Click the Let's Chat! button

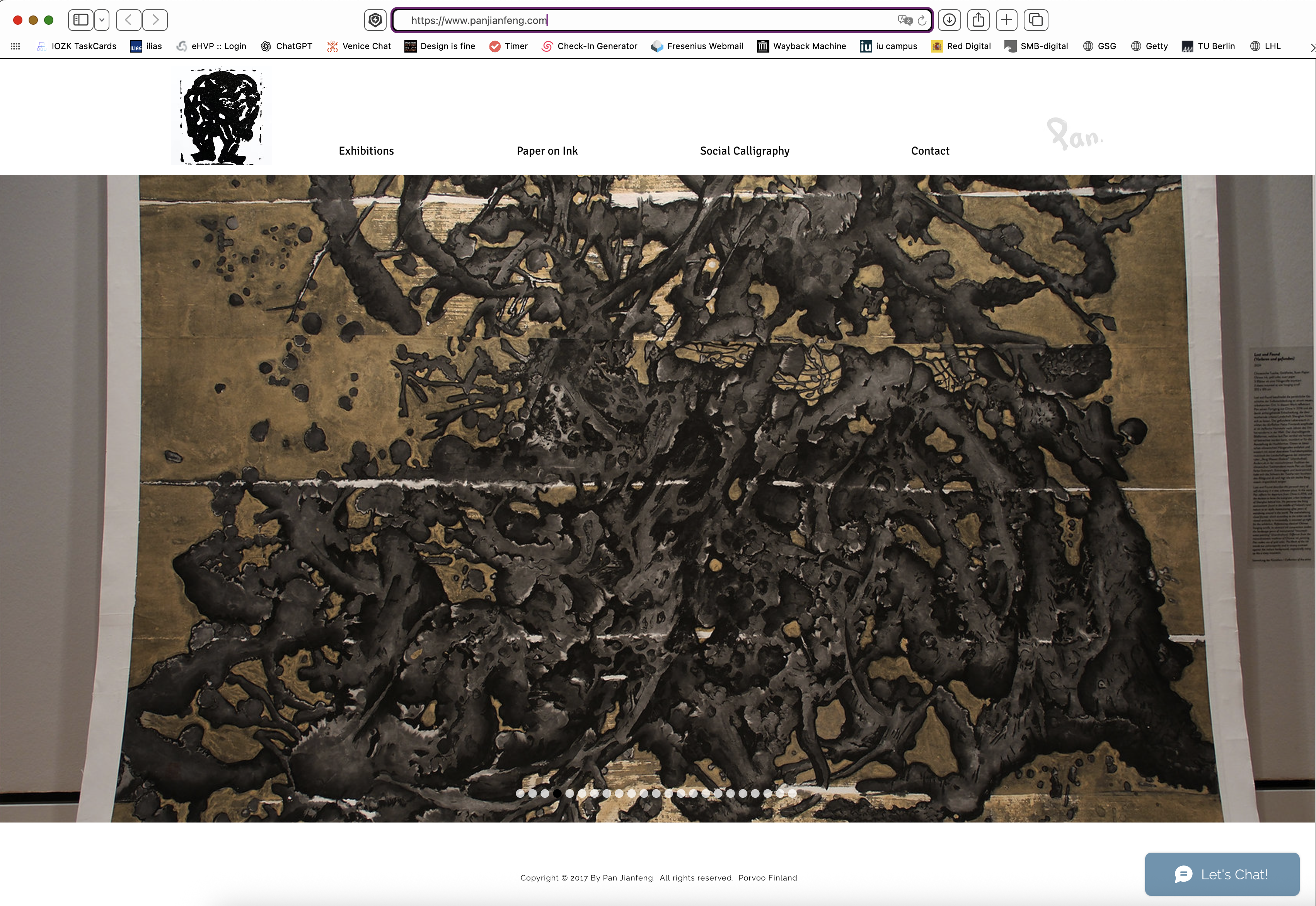tap(1222, 874)
